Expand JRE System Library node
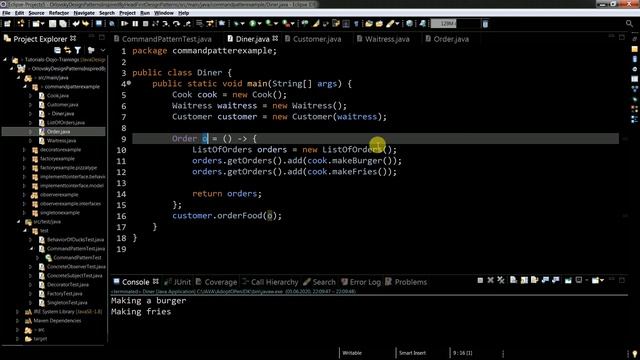 pyautogui.click(x=18, y=312)
